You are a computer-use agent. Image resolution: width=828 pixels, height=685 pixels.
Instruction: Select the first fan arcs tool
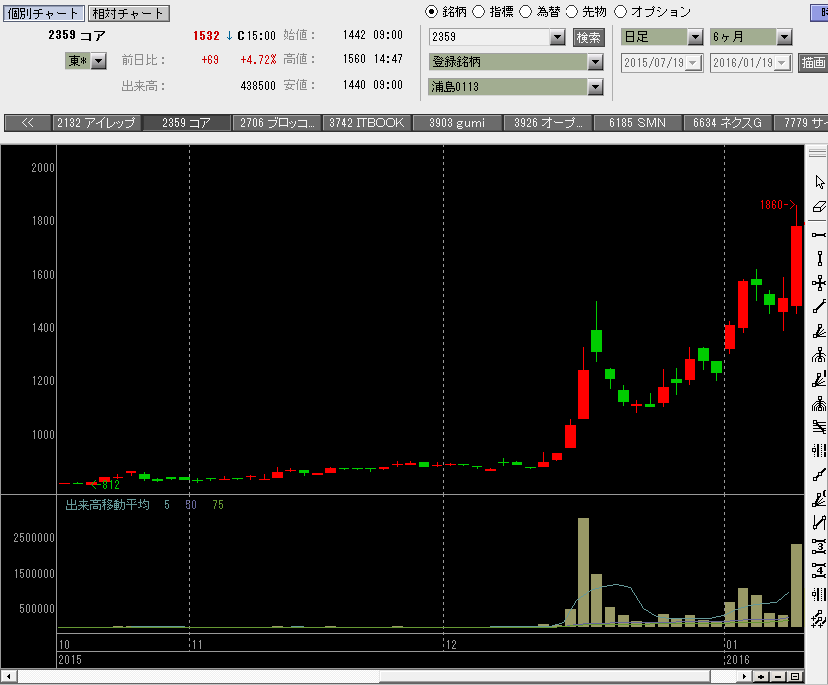(819, 355)
